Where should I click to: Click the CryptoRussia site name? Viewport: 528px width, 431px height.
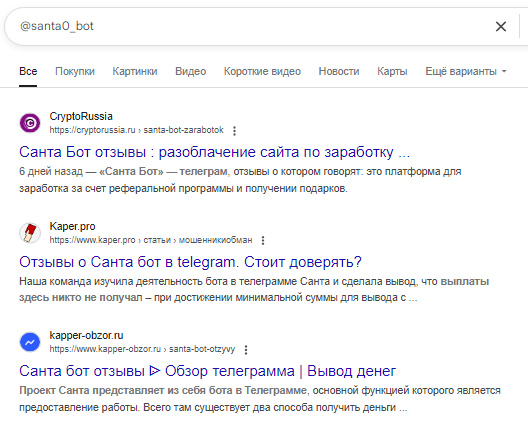click(81, 117)
